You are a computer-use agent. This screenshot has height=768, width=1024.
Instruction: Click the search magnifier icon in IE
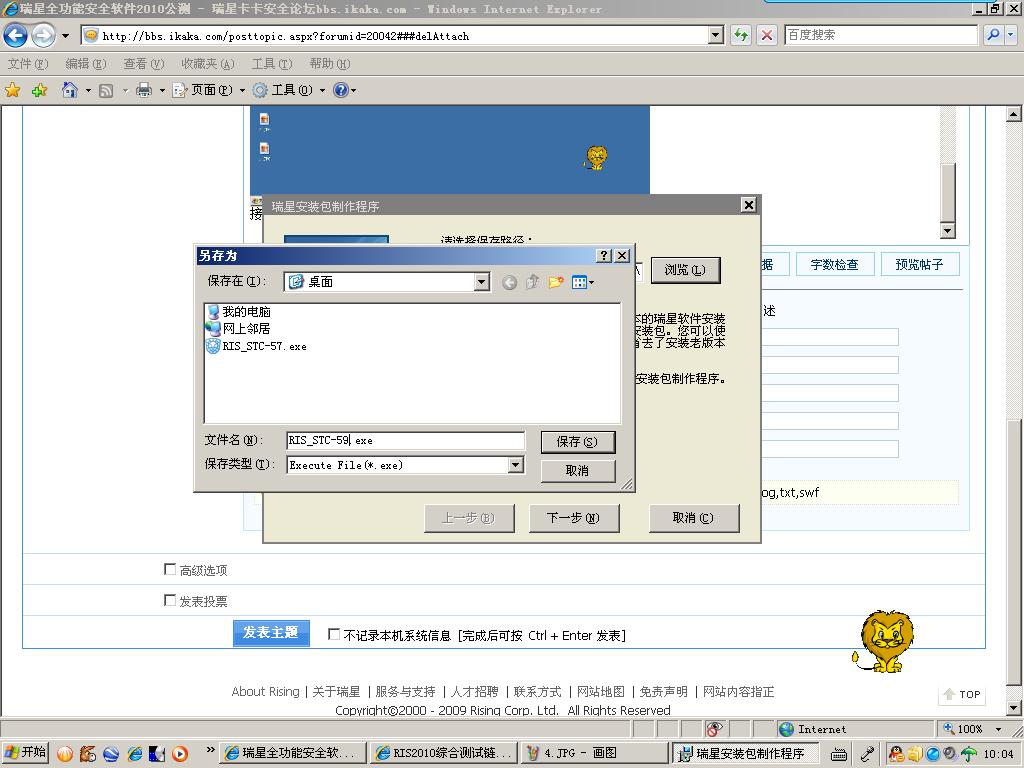tap(993, 35)
